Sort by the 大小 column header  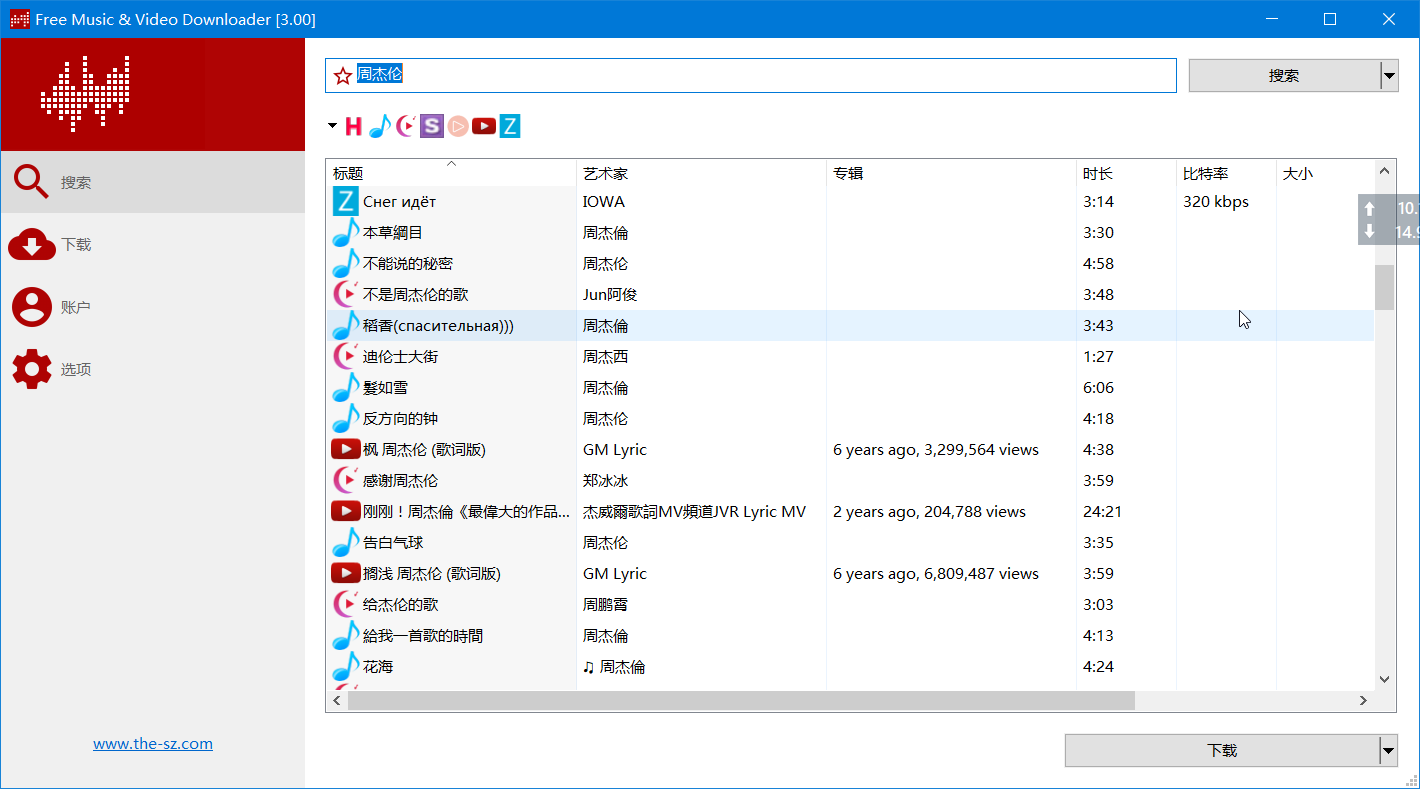click(1325, 173)
